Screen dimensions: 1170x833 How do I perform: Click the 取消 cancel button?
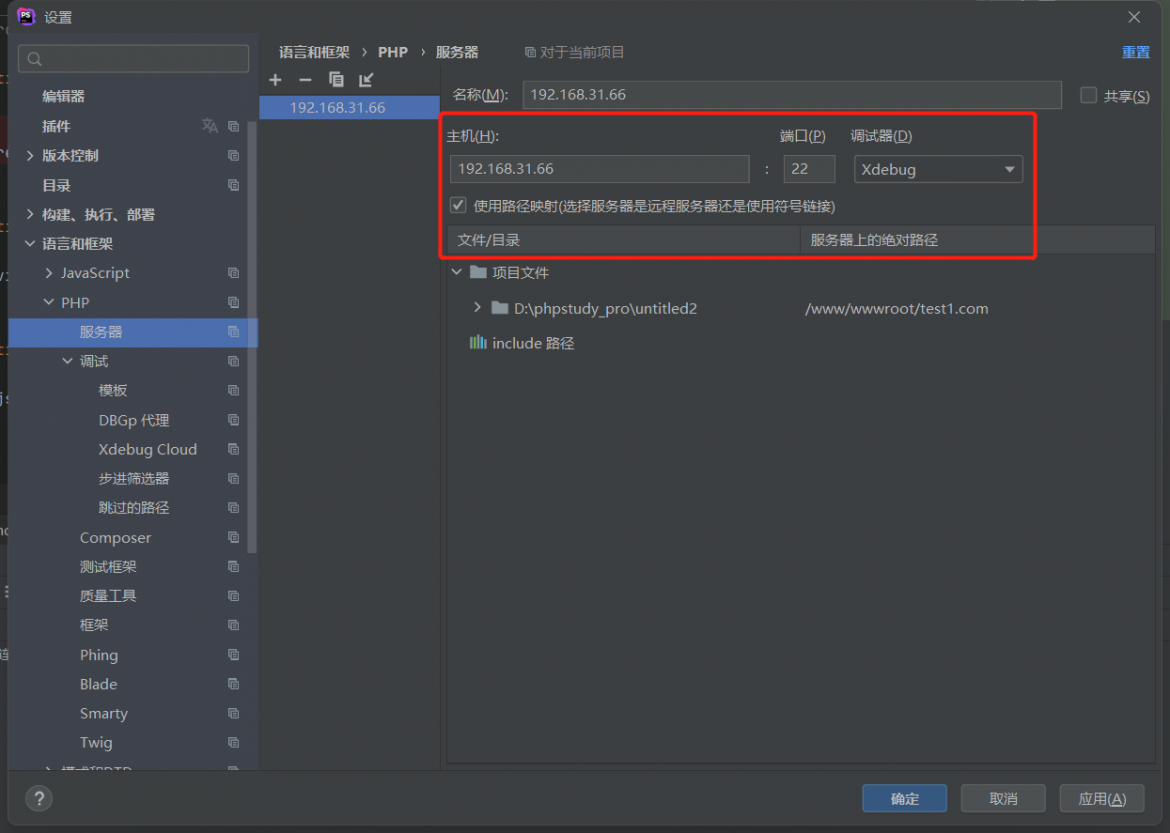pos(1002,798)
